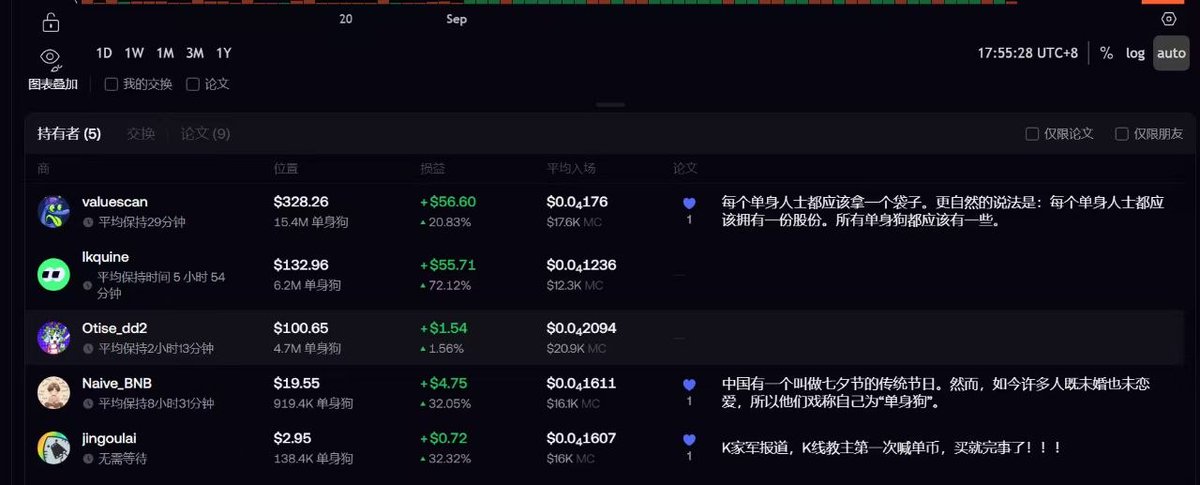Viewport: 1200px width, 485px height.
Task: Like valuescan's thesis heart icon
Action: 689,203
